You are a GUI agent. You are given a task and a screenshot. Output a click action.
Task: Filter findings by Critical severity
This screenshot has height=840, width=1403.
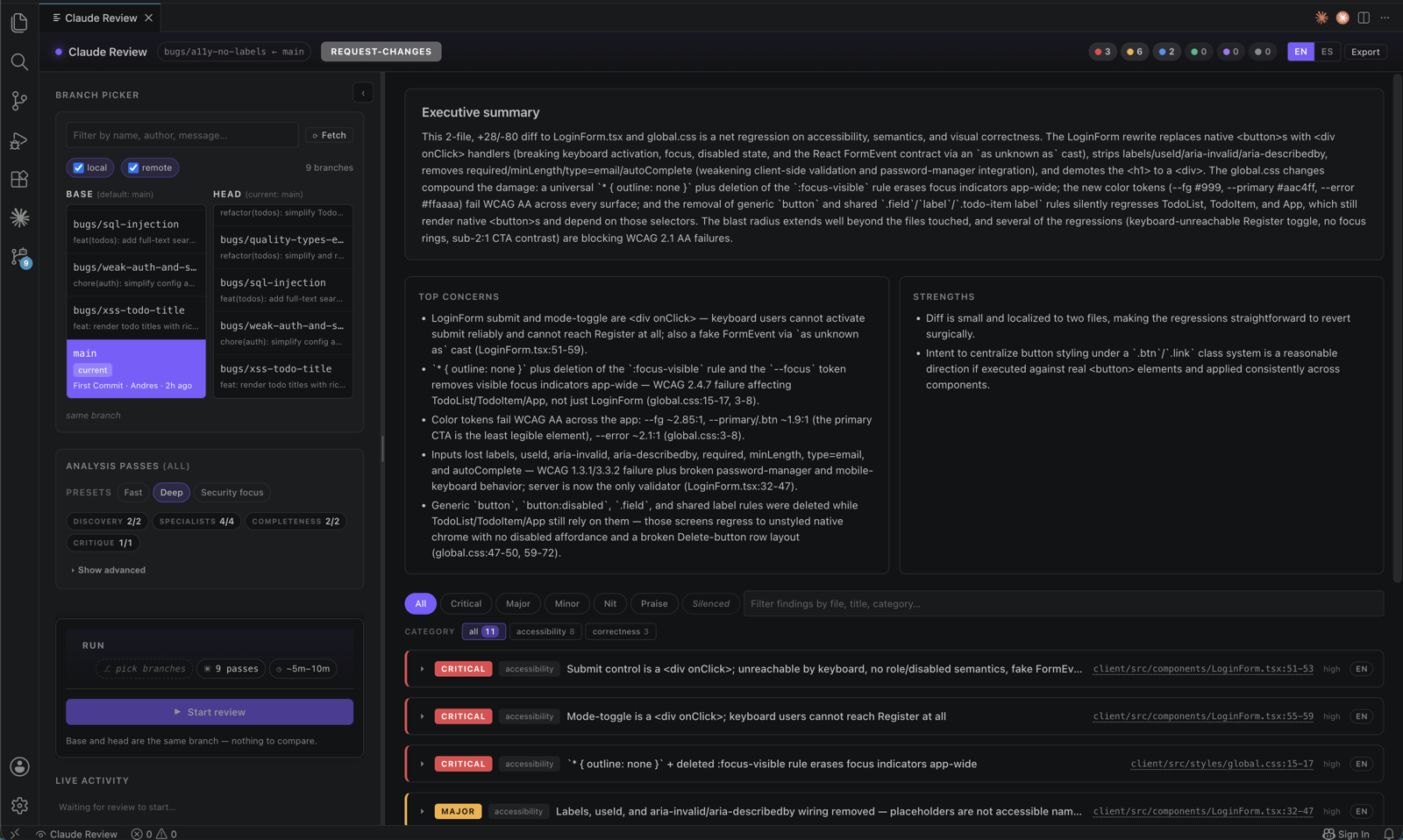(x=466, y=604)
